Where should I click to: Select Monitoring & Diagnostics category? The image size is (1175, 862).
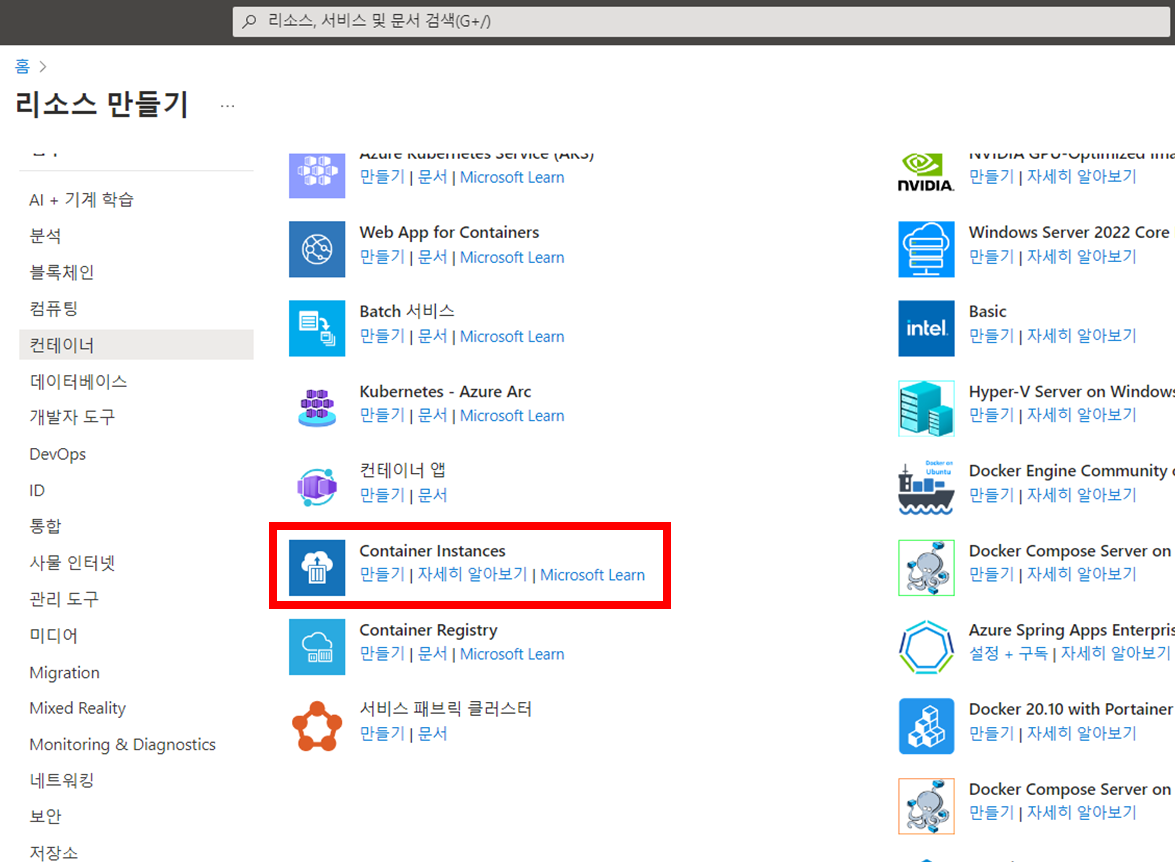136,744
